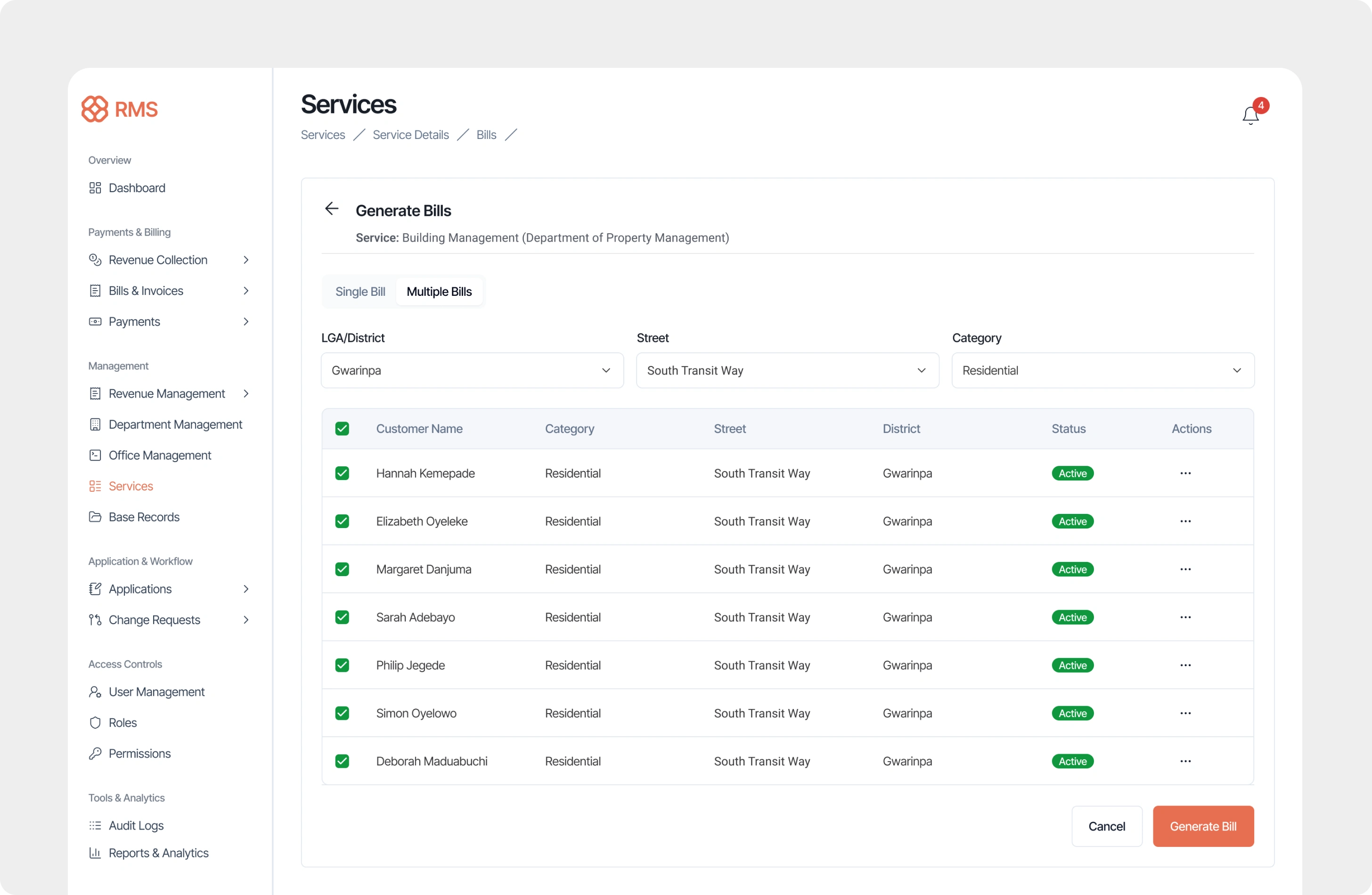Switch to the Single Bill tab

click(359, 292)
